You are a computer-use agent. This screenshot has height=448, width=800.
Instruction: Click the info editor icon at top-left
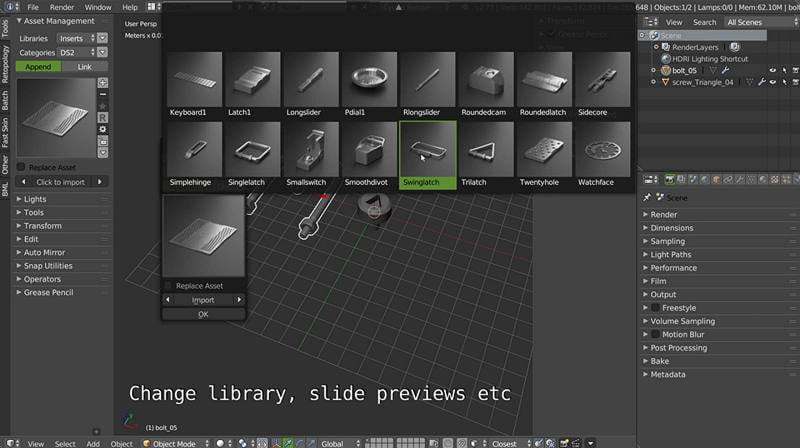pos(11,7)
